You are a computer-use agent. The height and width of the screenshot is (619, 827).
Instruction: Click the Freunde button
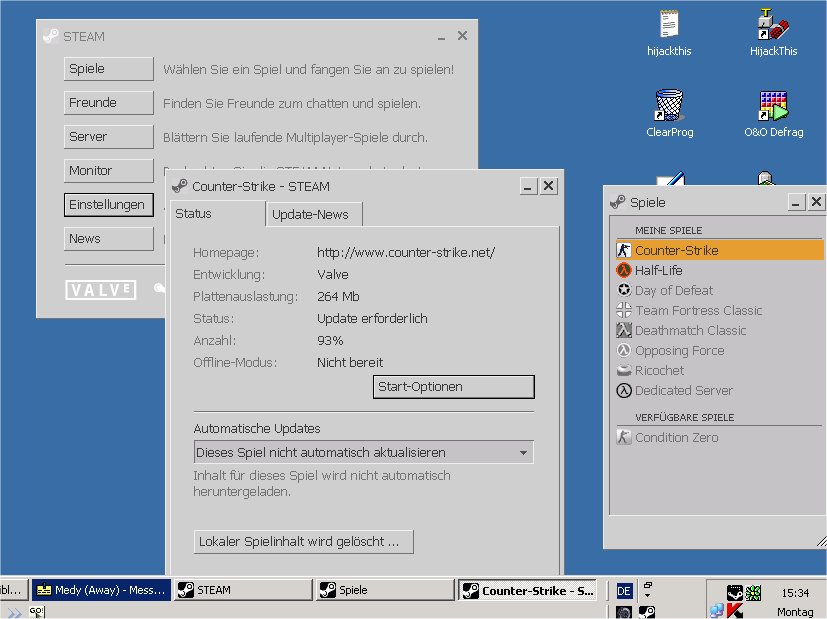(109, 102)
